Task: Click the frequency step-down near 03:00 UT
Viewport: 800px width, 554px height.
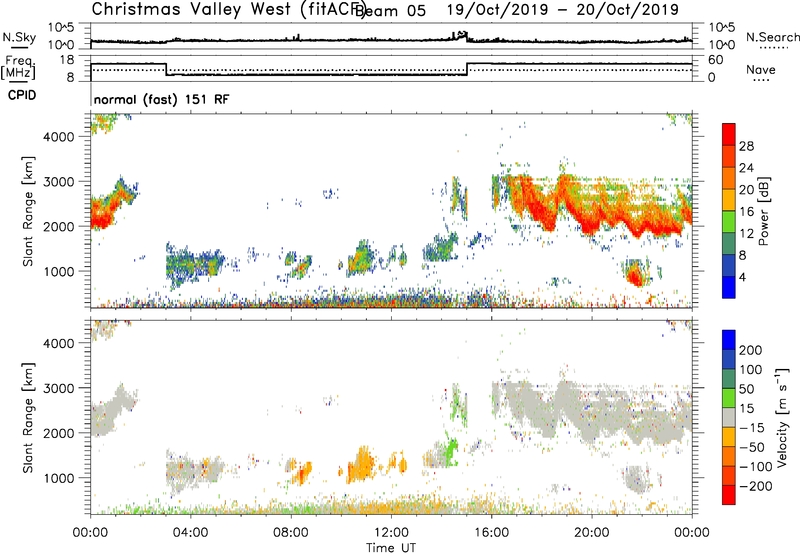Action: click(x=166, y=69)
